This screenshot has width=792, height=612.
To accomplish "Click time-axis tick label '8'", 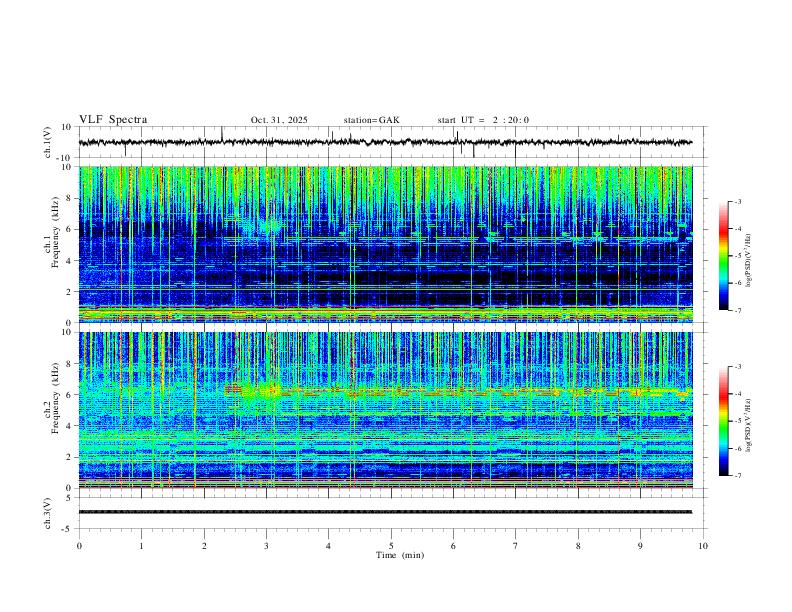I will (578, 546).
